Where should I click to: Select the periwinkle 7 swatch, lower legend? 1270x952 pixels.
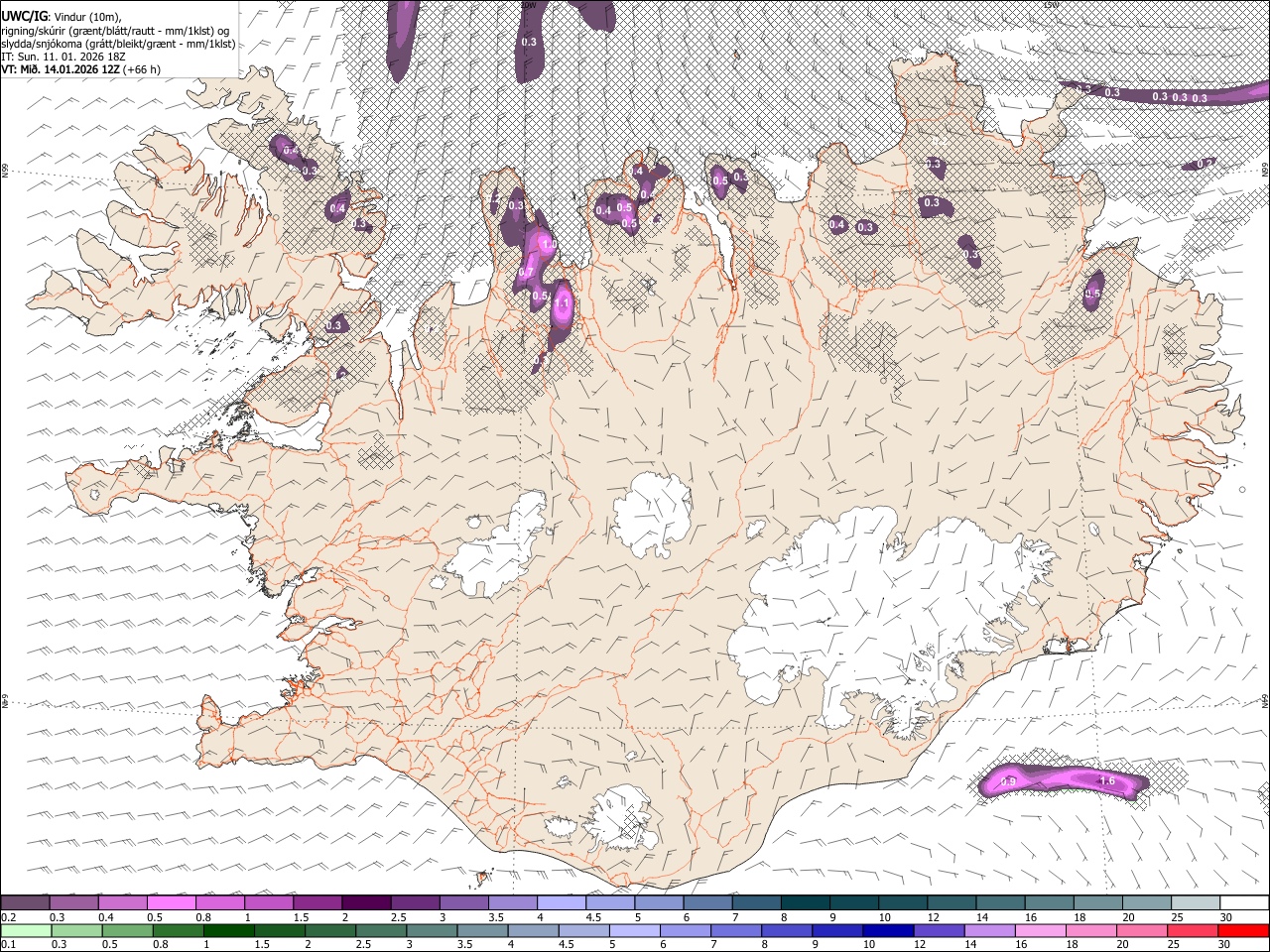tap(736, 930)
